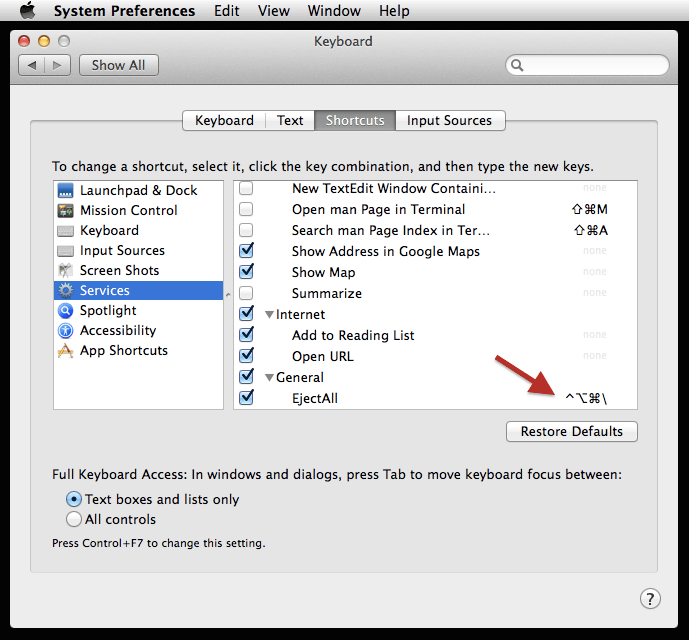Go back with the left arrow button
Image resolution: width=689 pixels, height=640 pixels.
(x=32, y=65)
